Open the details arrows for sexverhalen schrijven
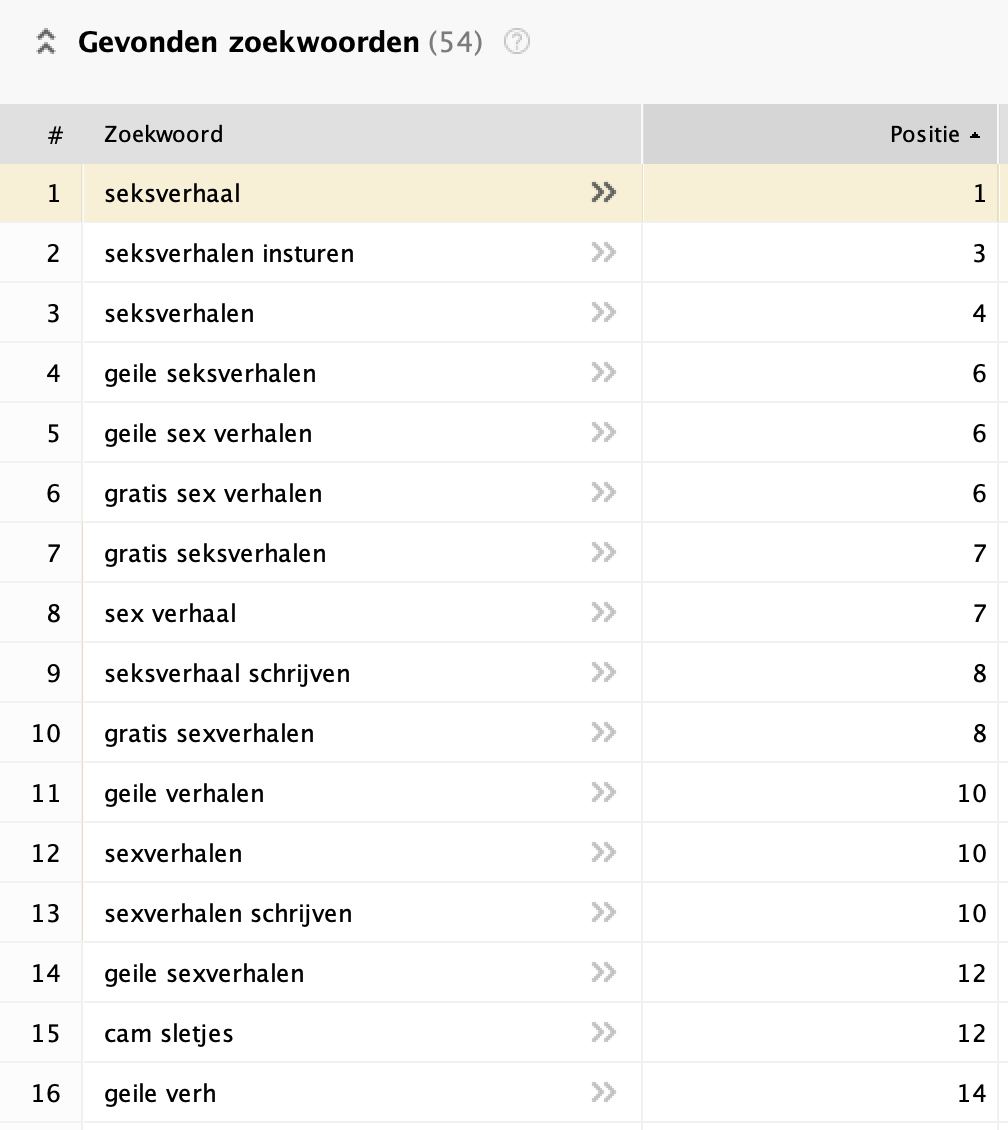The width and height of the screenshot is (1008, 1130). coord(604,912)
